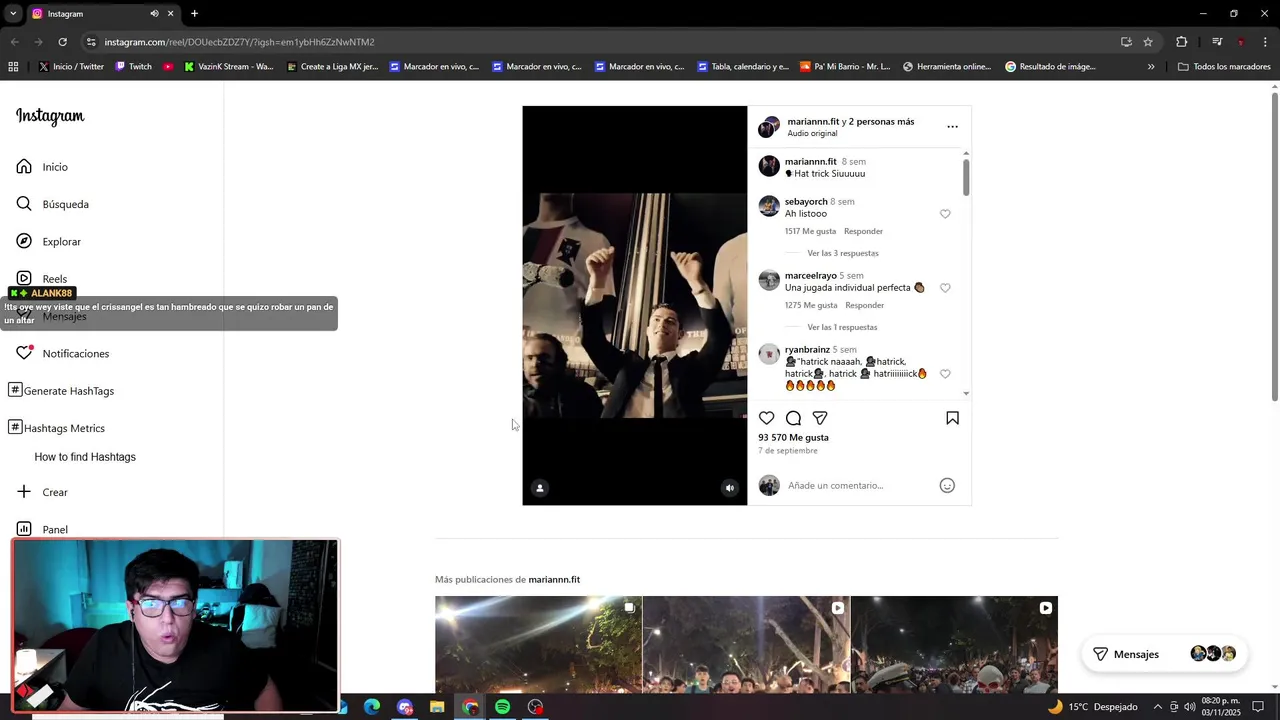Open How to find Hashtags link
Screen dimensions: 1280x720
tap(85, 457)
